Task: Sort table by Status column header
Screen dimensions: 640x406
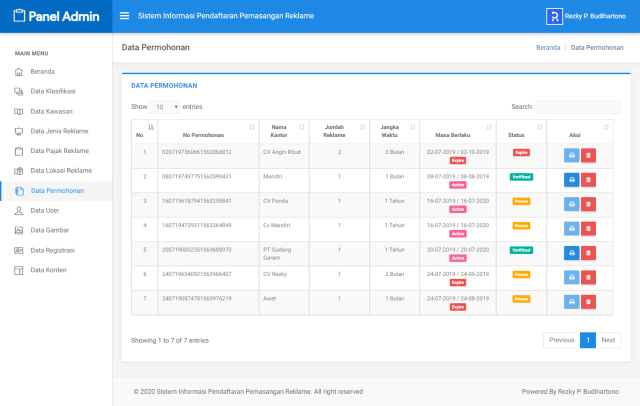Action: 521,131
